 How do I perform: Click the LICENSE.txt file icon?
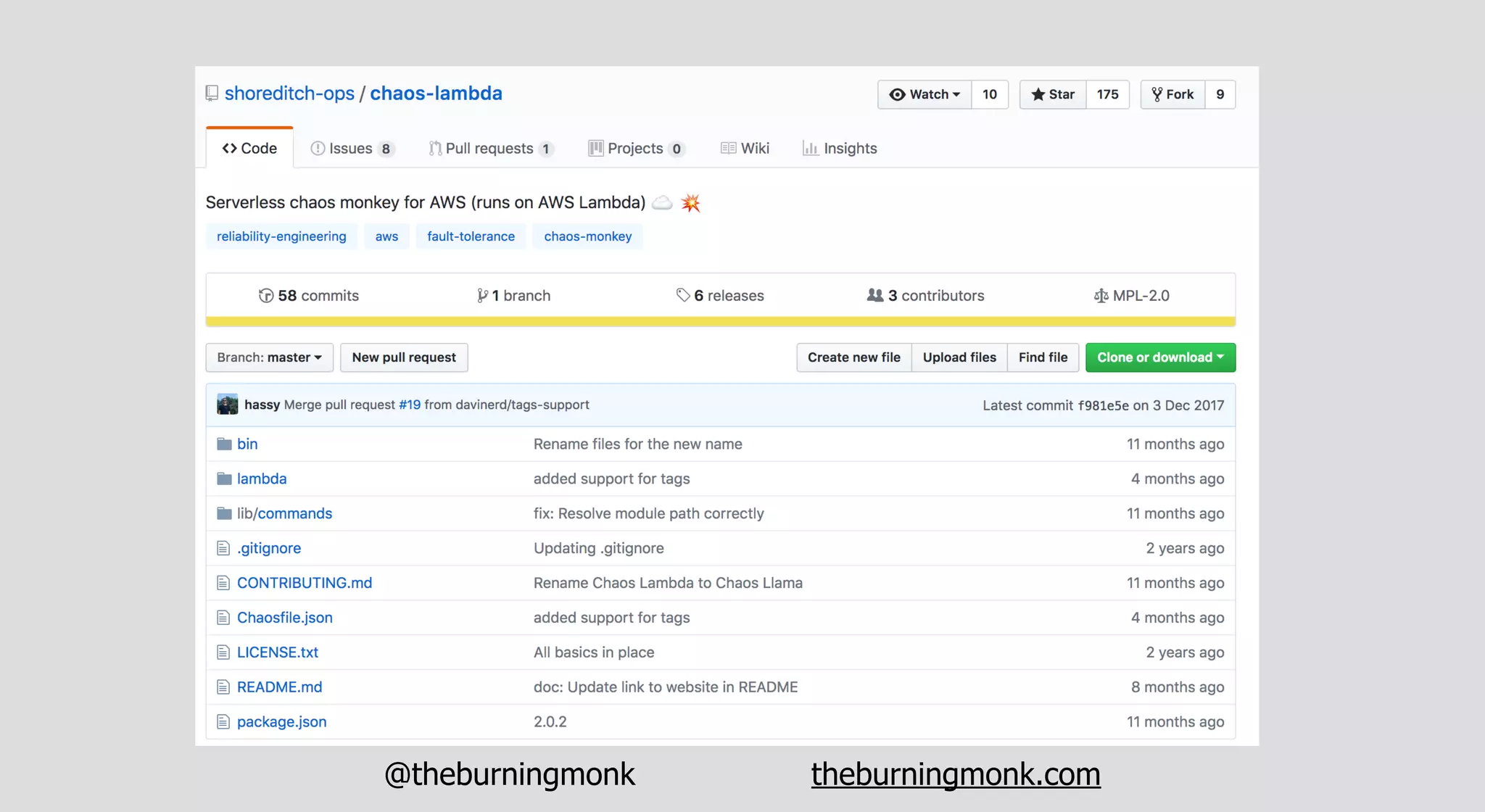click(223, 652)
